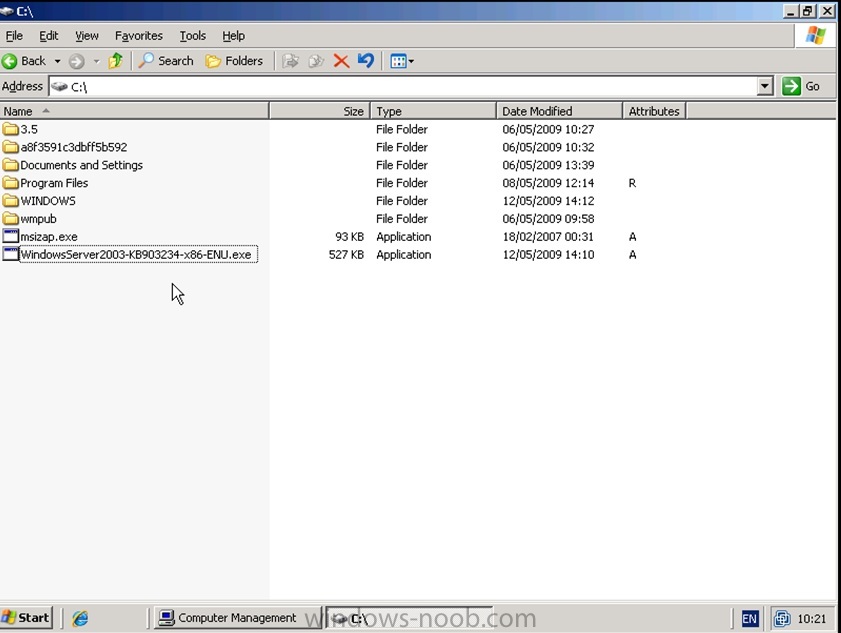Launch Internet Explorer from Quick Launch
Screen dimensions: 841x633
click(x=80, y=619)
